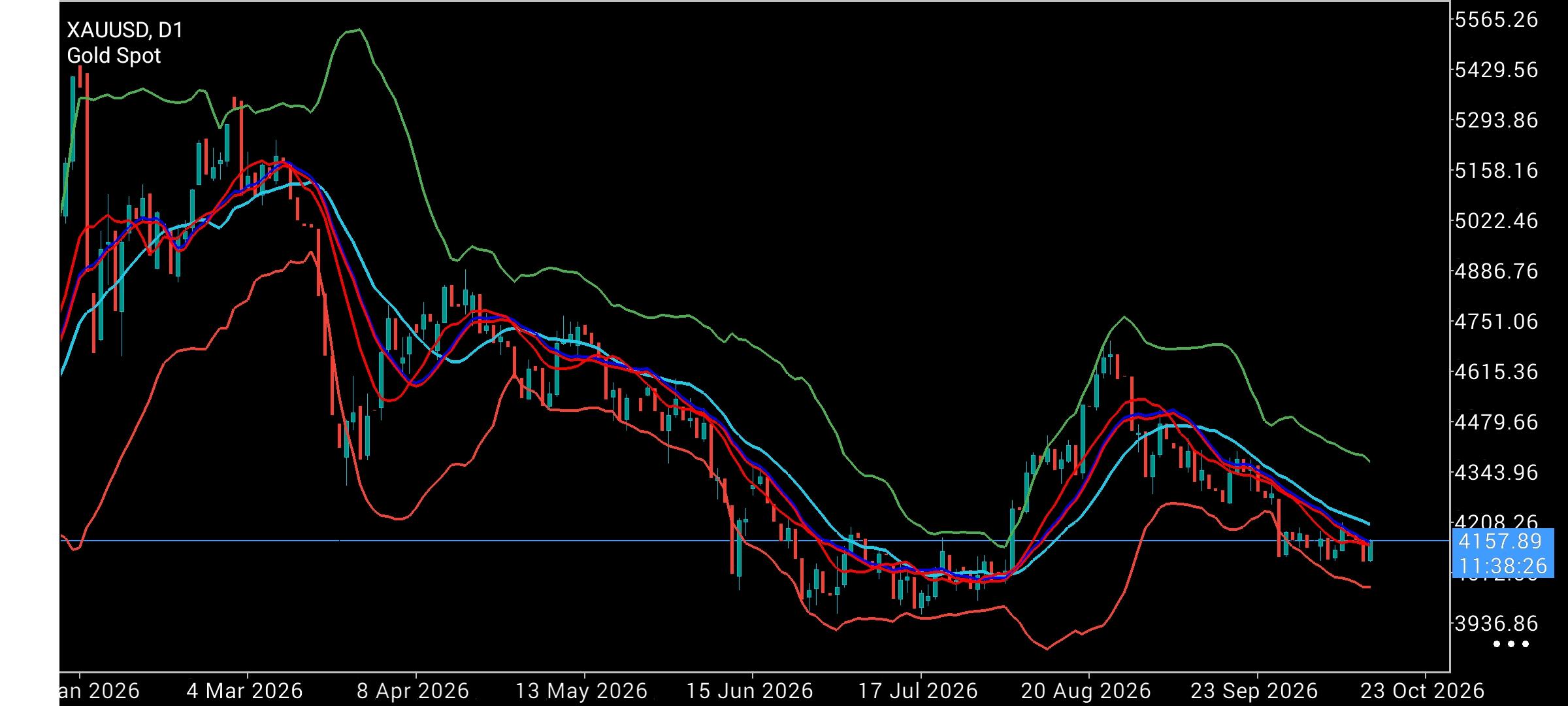The height and width of the screenshot is (706, 1568).
Task: Click the 5429.56 price axis label
Action: tap(1496, 70)
